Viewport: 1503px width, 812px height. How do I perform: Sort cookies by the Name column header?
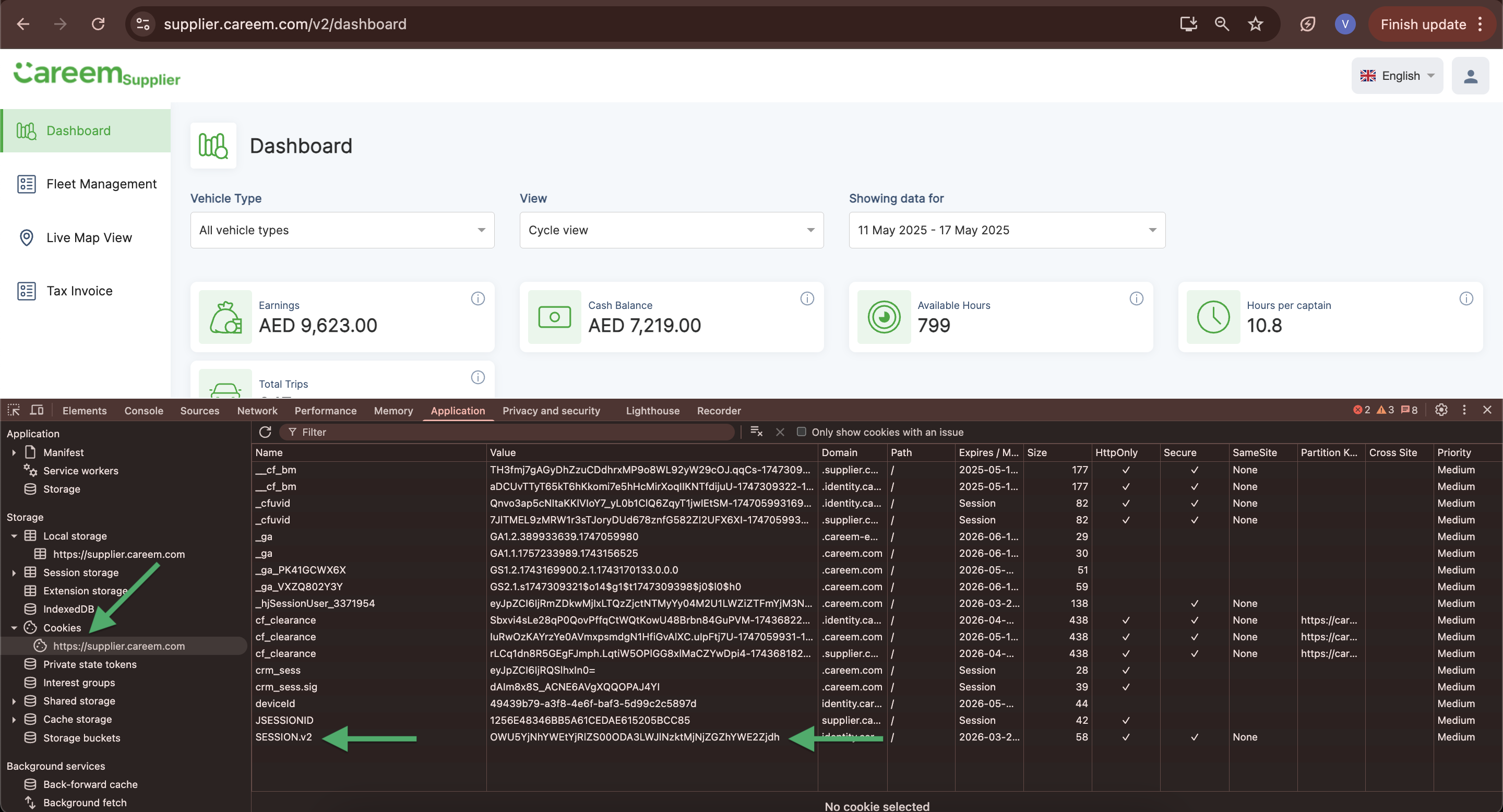pyautogui.click(x=369, y=452)
